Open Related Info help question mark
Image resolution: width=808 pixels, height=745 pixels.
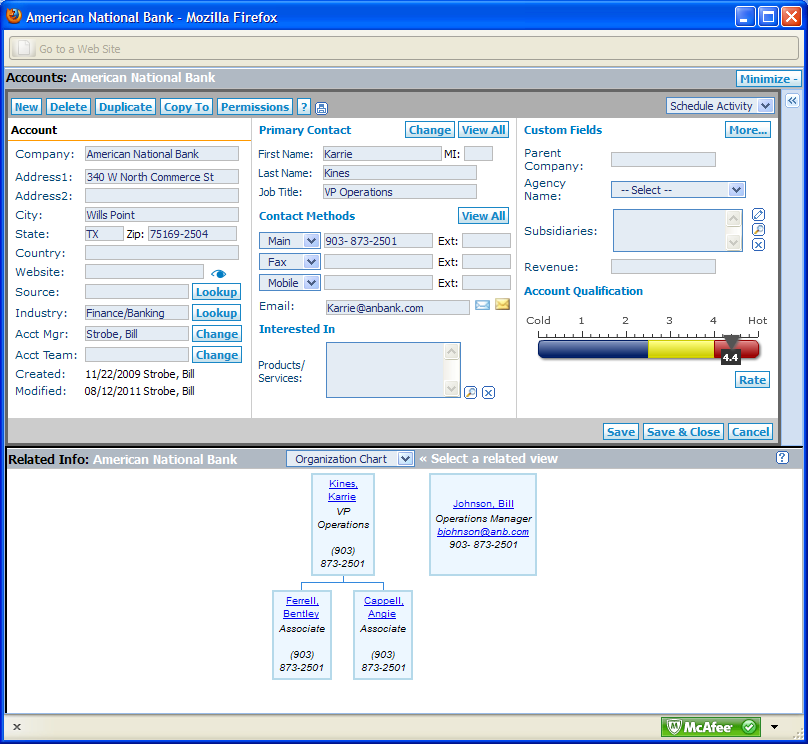click(x=782, y=458)
